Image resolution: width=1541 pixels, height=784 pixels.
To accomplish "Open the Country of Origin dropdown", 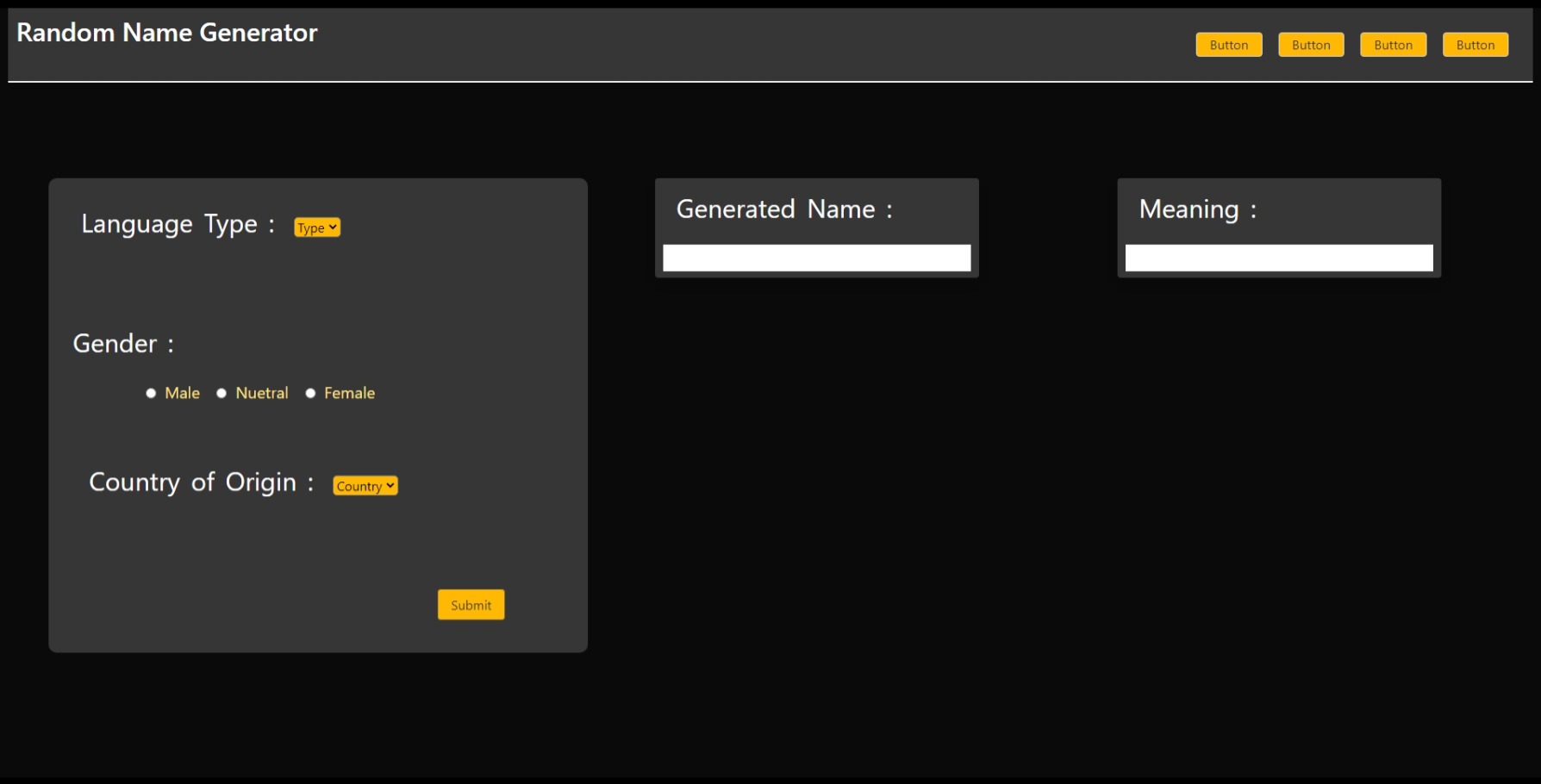I will point(364,485).
